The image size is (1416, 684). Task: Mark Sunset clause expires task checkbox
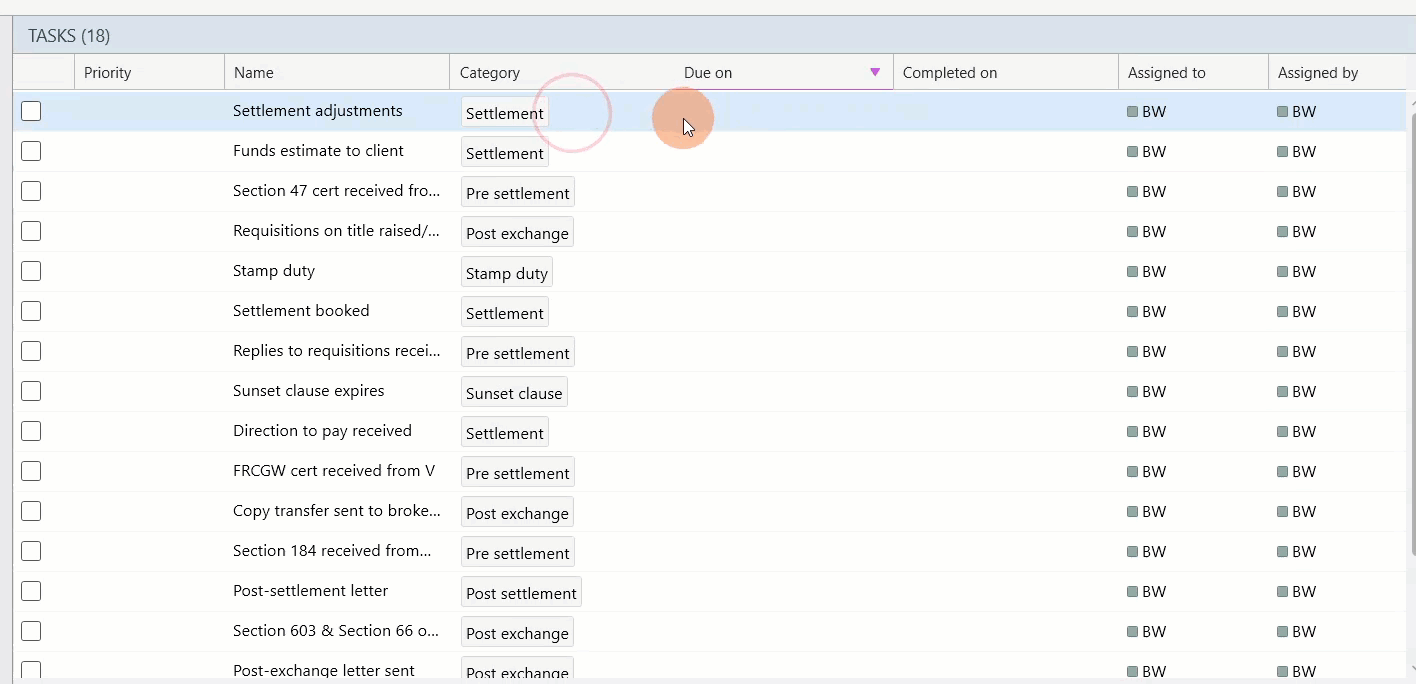[31, 391]
